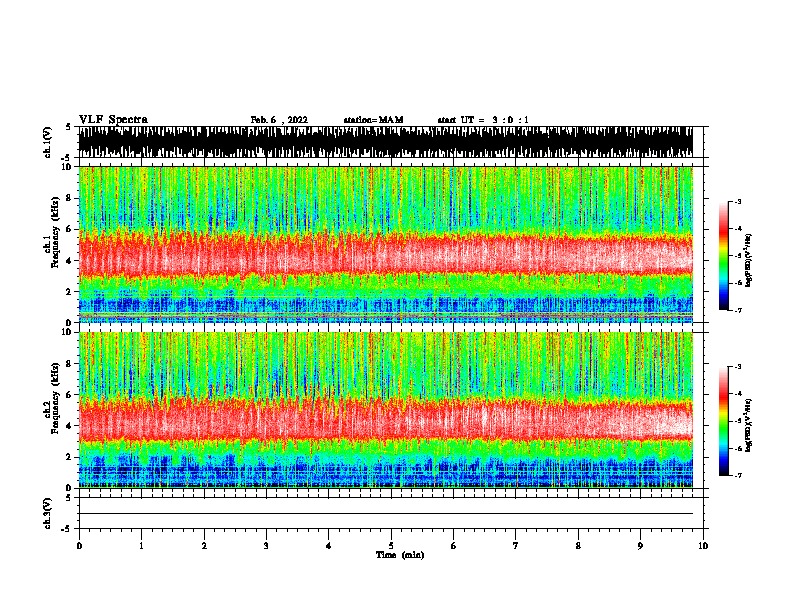Click the "6" kHz tick on ch.2 axis
Screen dimensions: 792x612
[69, 395]
